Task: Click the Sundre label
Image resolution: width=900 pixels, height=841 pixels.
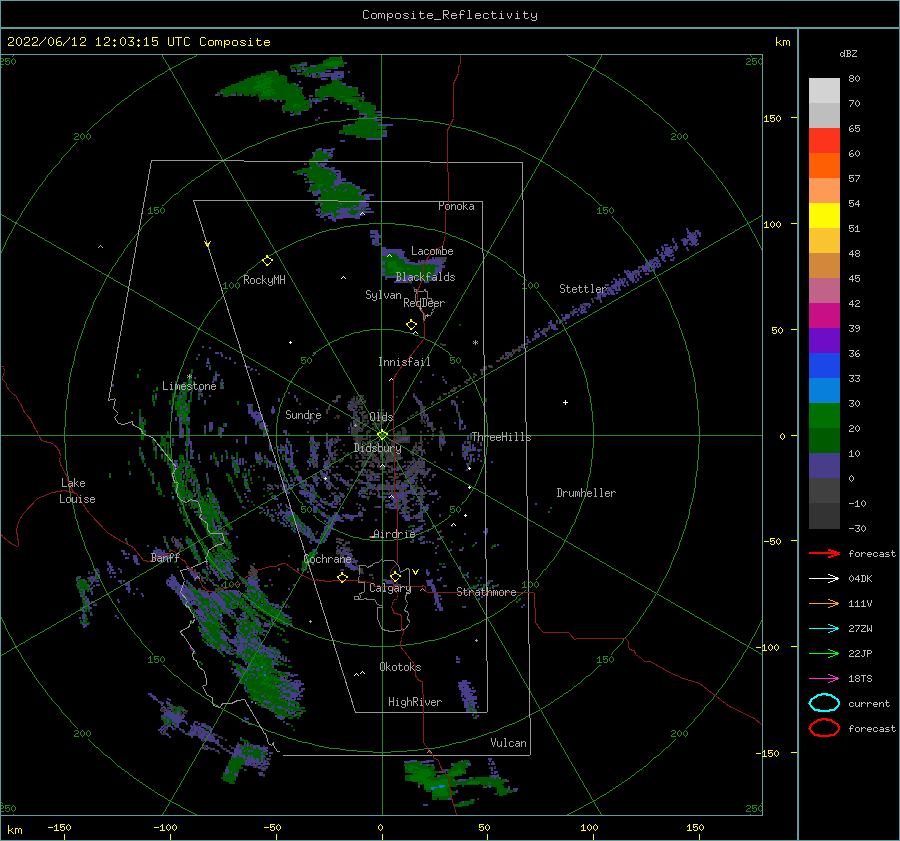Action: tap(303, 414)
